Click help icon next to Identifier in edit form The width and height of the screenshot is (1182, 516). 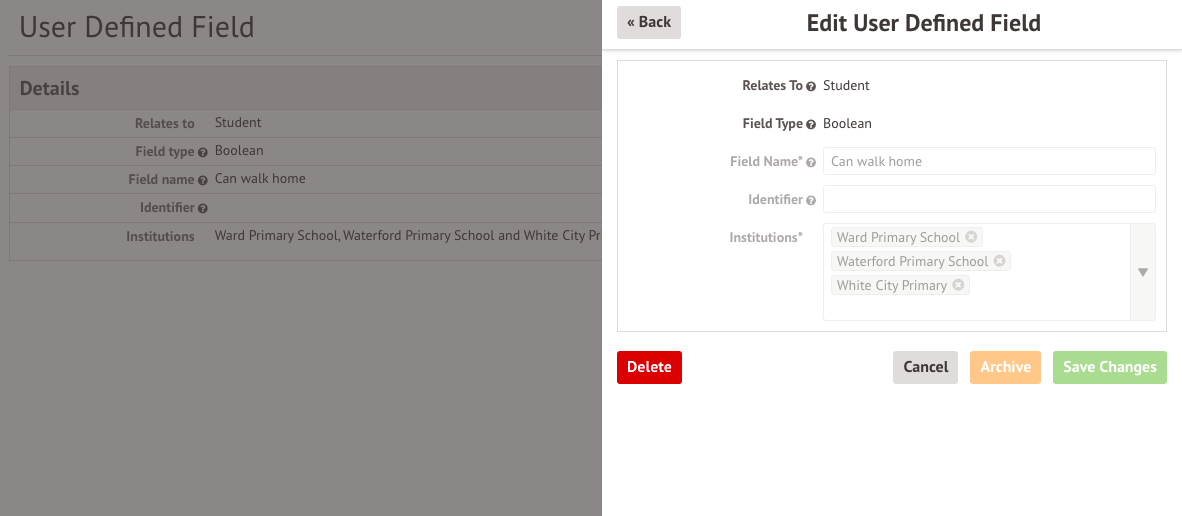[811, 200]
